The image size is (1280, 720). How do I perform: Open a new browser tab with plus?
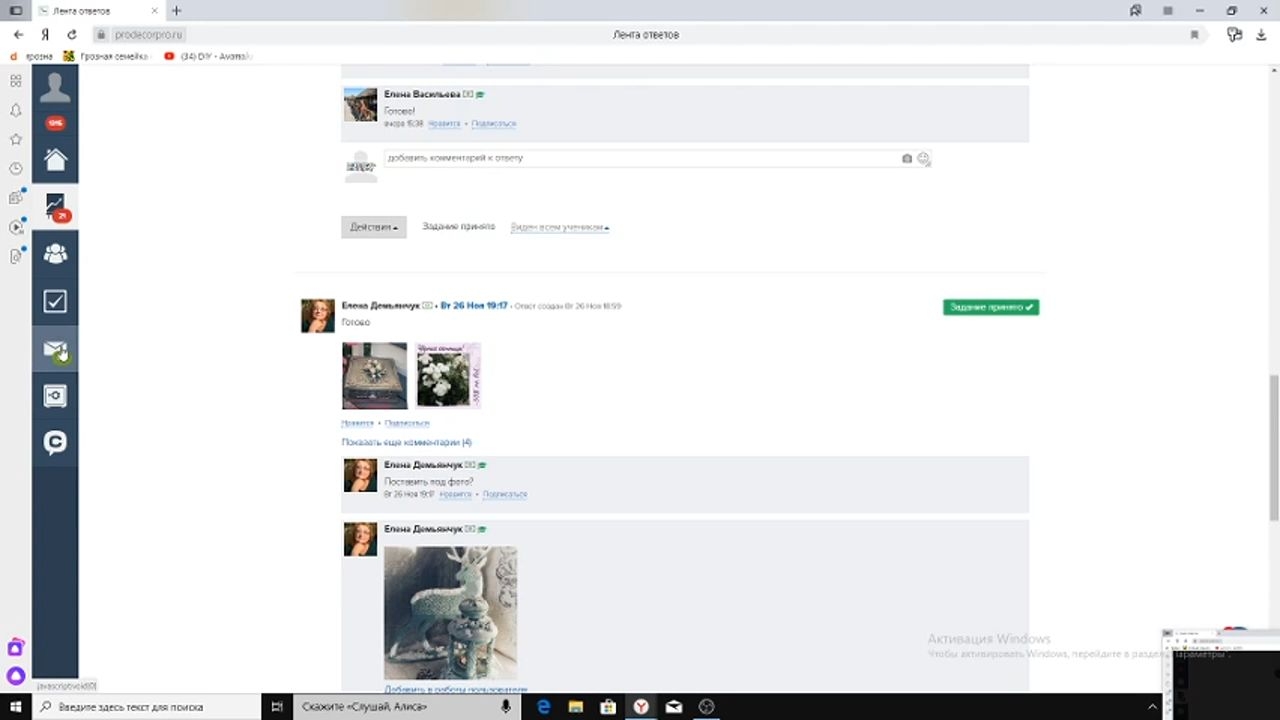coord(176,10)
